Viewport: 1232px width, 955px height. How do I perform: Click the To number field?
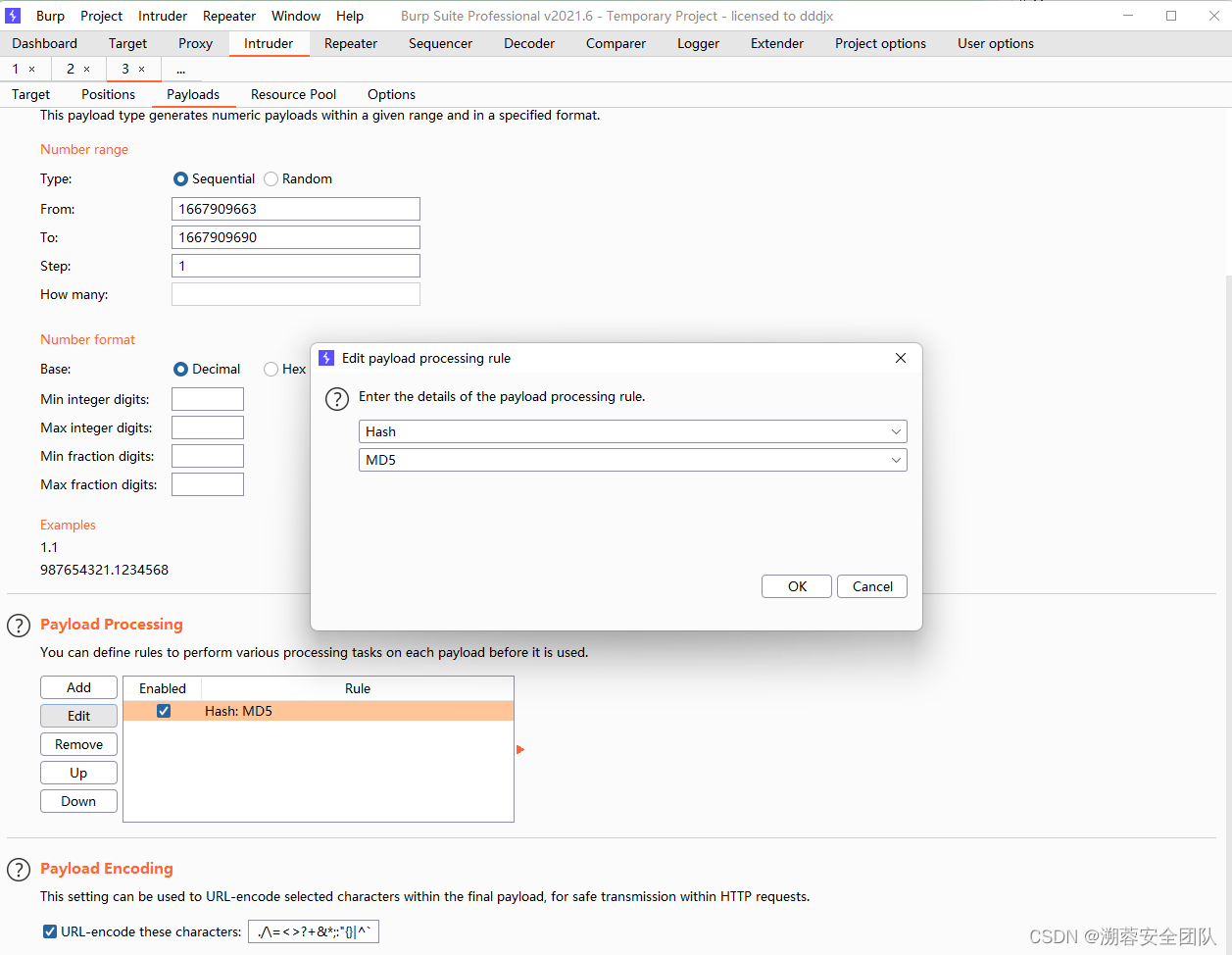pyautogui.click(x=296, y=237)
